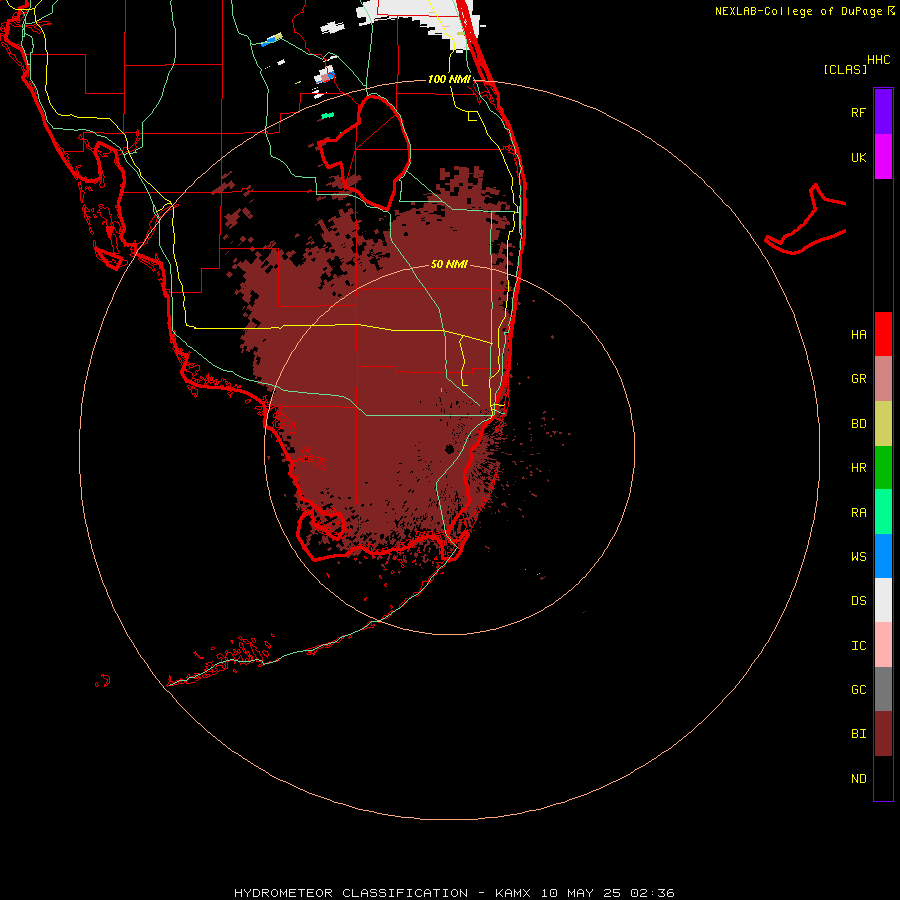The width and height of the screenshot is (900, 900).
Task: Click the GC legend label
Action: pos(858,690)
